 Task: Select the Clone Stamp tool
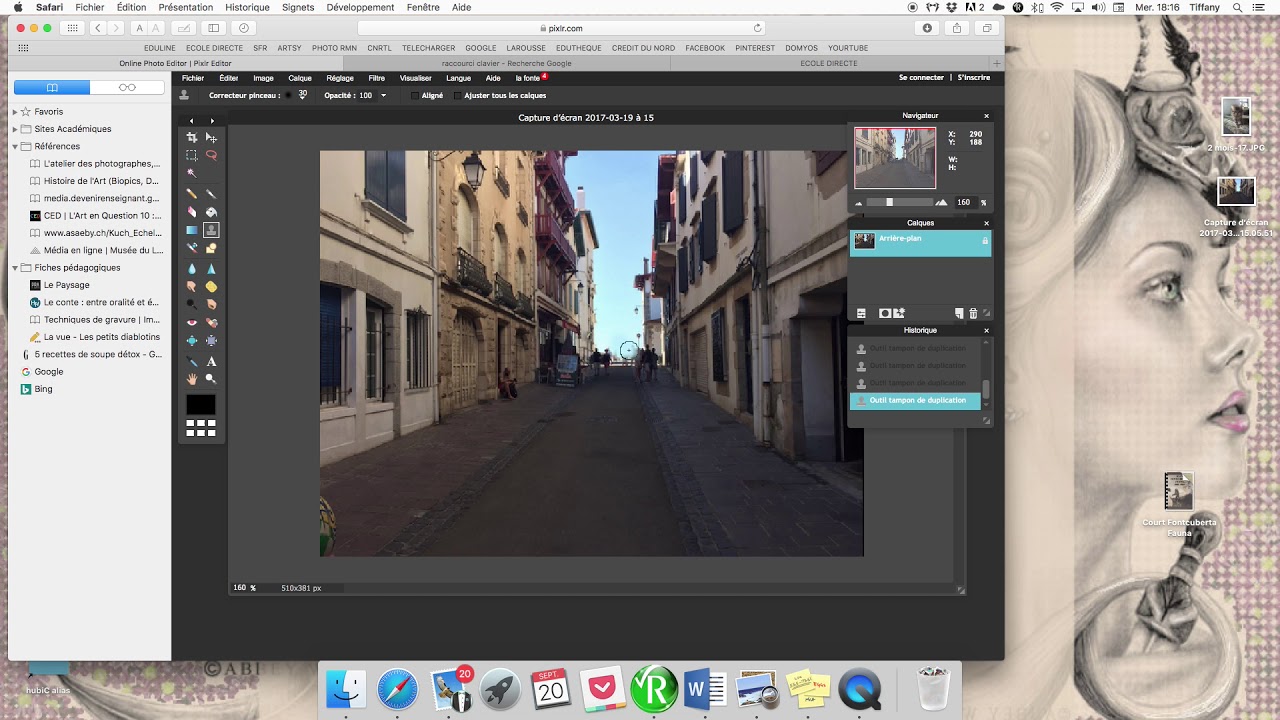211,230
